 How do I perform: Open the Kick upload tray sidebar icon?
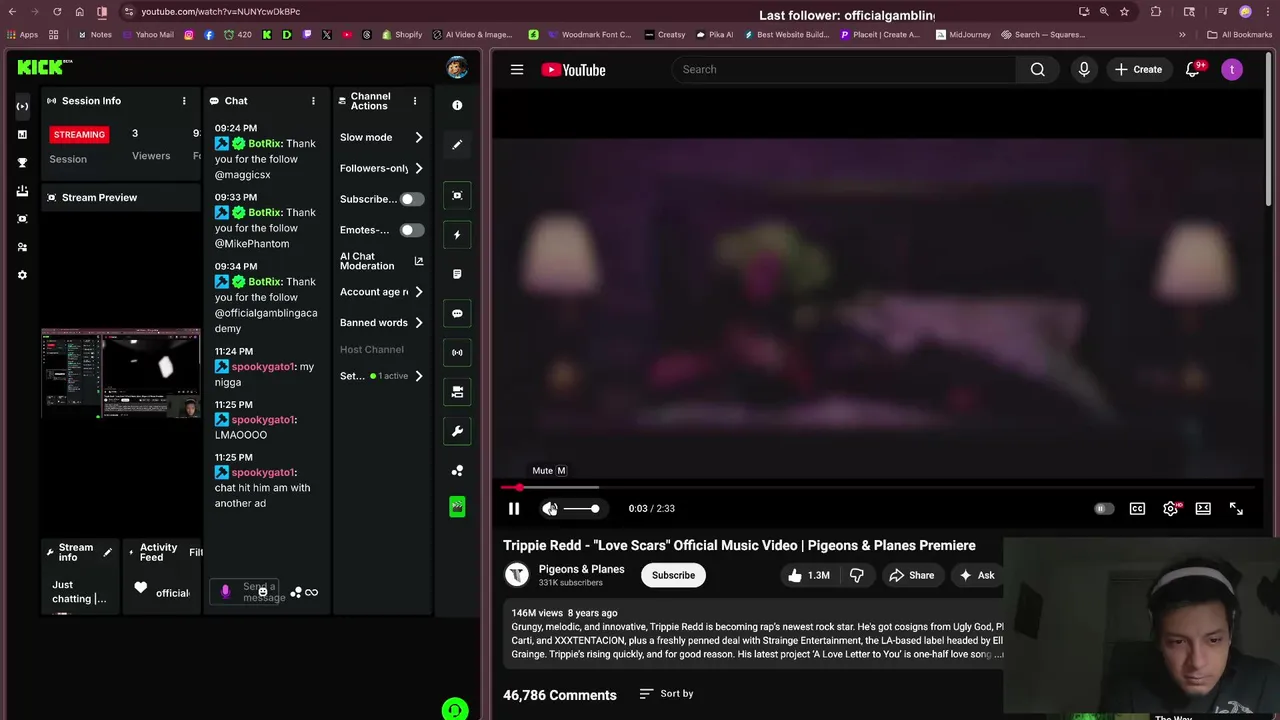point(22,190)
